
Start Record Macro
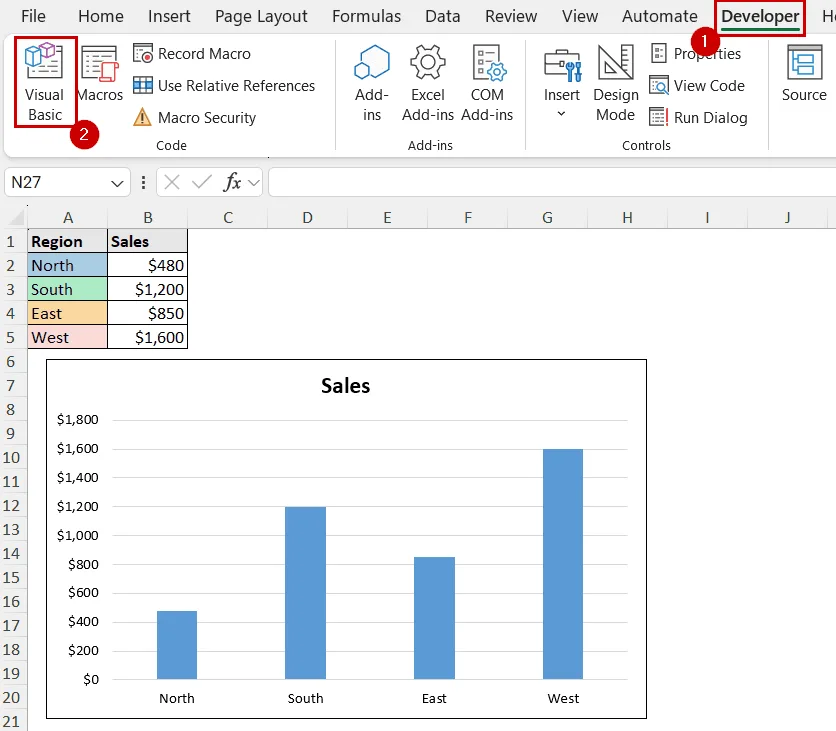pyautogui.click(x=192, y=54)
